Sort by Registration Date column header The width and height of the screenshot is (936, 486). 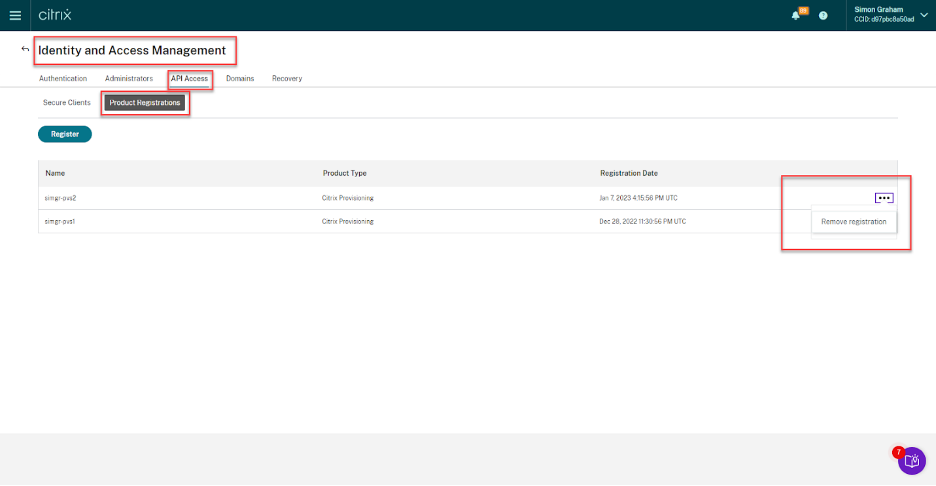(x=628, y=173)
